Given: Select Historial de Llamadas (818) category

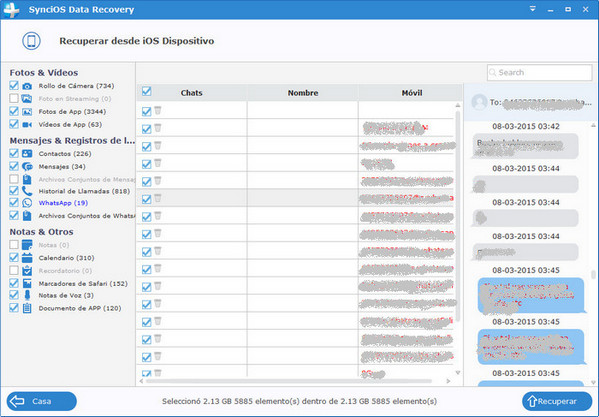Looking at the screenshot, I should tap(84, 191).
